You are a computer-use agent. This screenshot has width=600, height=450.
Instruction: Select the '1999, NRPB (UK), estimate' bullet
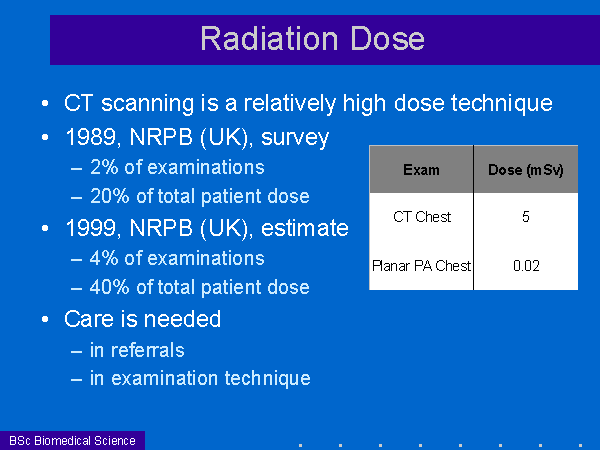[207, 228]
